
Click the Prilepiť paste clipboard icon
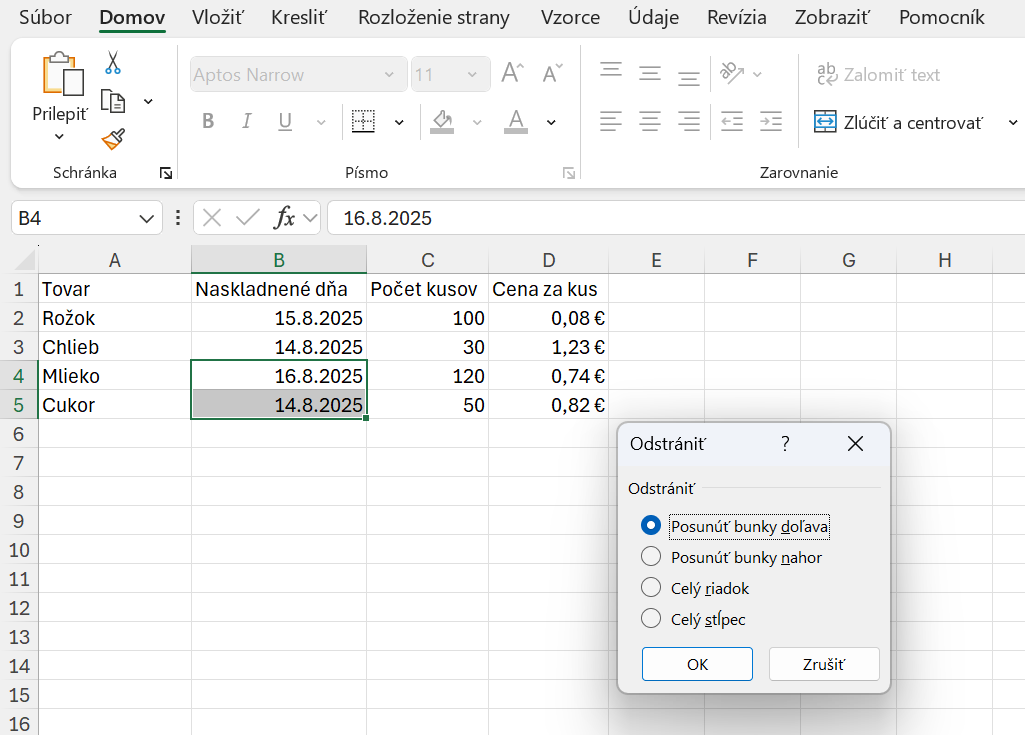pos(63,73)
